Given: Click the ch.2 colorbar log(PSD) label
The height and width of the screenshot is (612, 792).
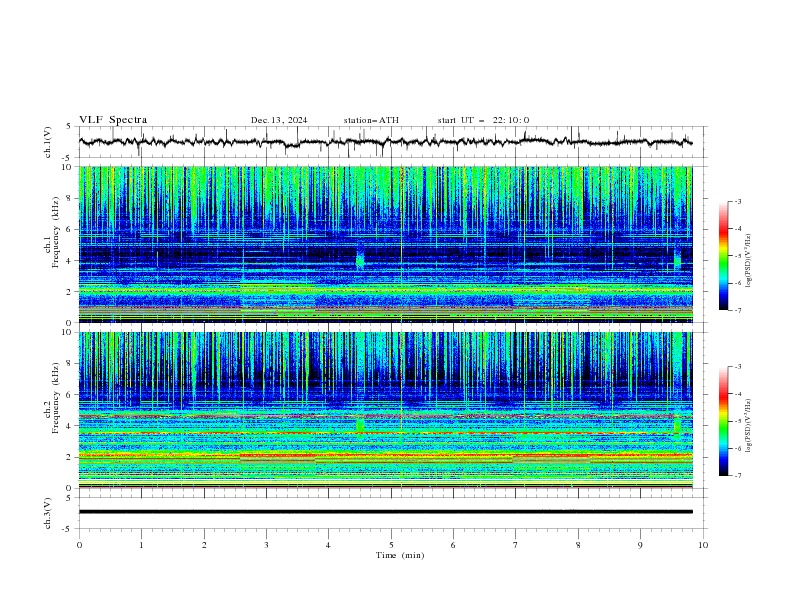Looking at the screenshot, I should tap(748, 426).
